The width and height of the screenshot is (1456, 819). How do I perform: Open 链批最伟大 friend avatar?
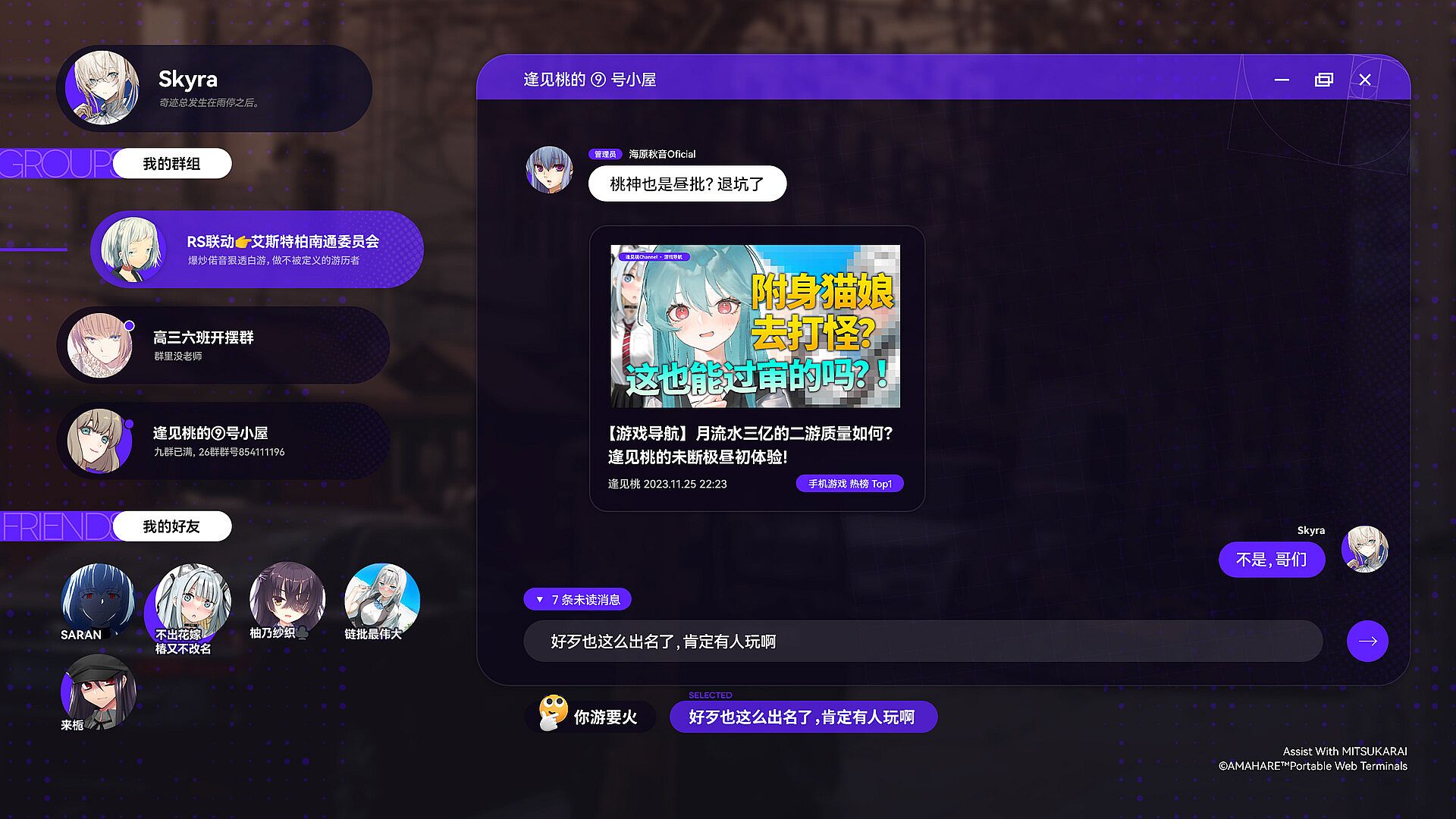tap(381, 598)
